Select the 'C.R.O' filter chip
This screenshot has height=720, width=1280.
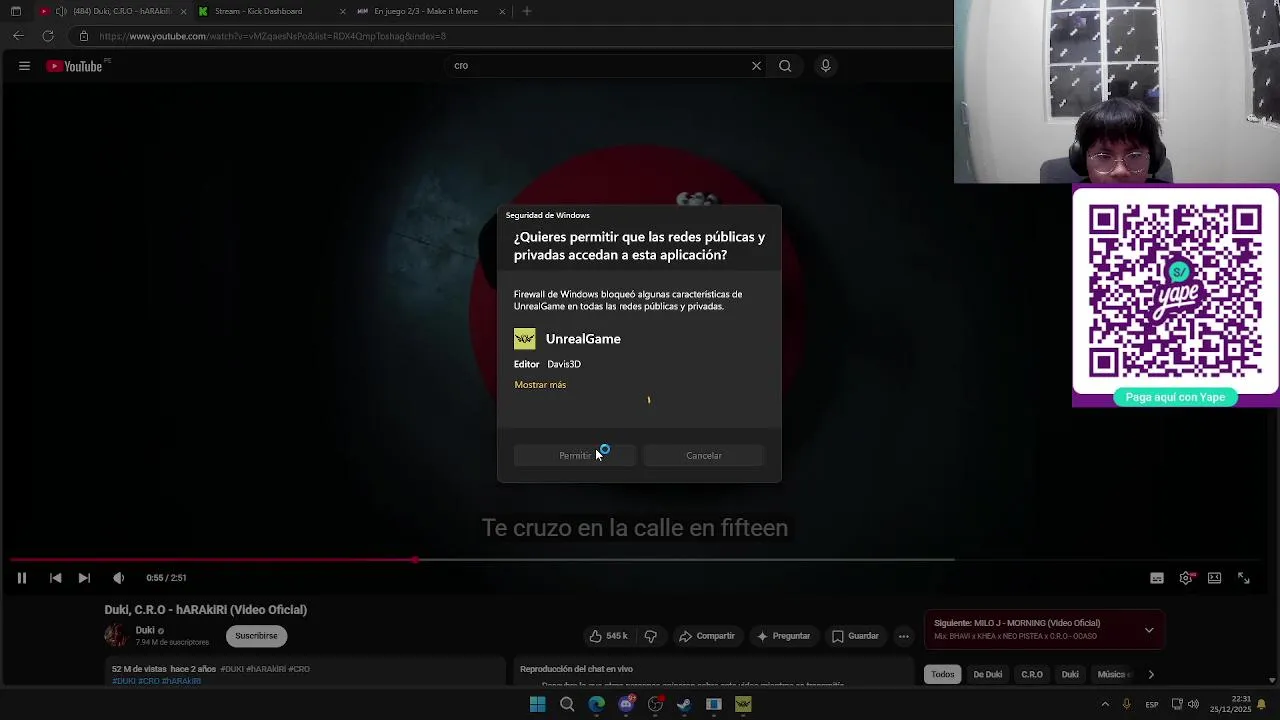[x=1032, y=675]
